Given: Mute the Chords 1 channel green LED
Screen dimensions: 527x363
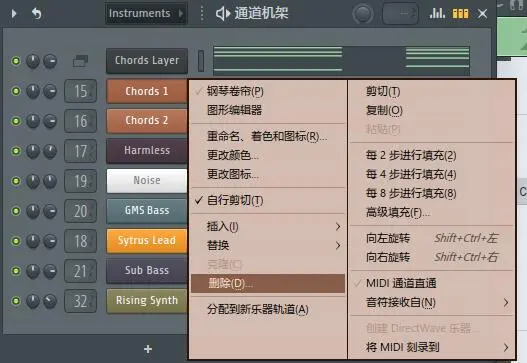Looking at the screenshot, I should (x=16, y=91).
